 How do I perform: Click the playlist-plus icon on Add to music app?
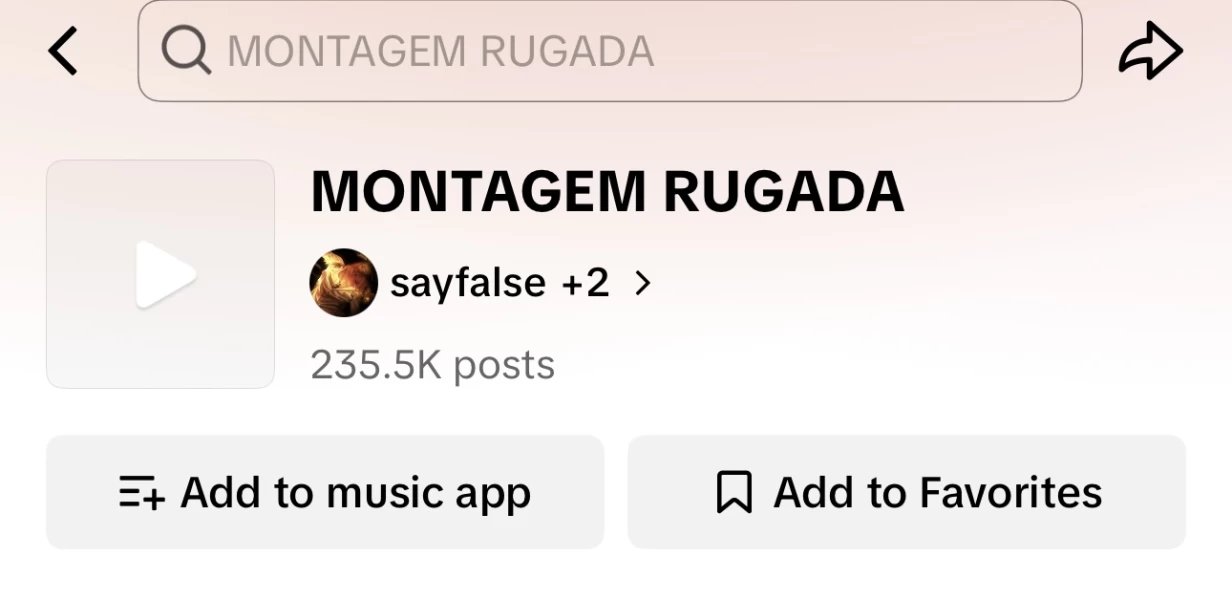tap(142, 493)
